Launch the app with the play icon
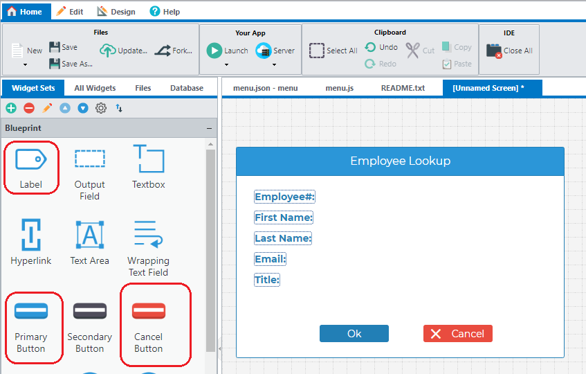Screen dimensions: 586x374 tap(215, 50)
